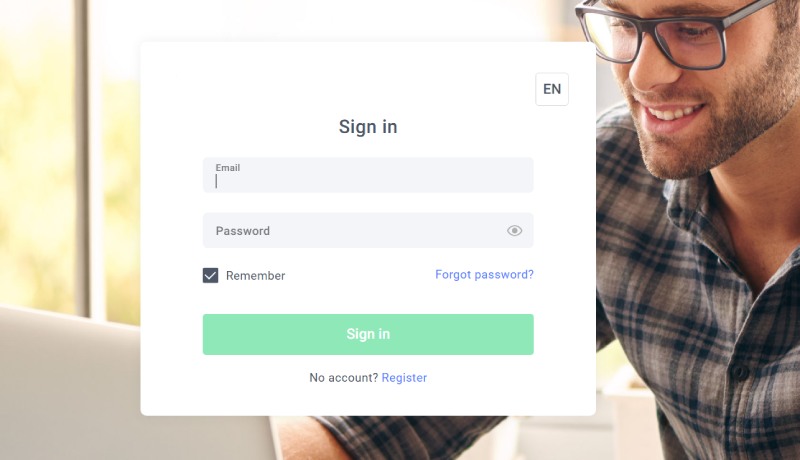800x460 pixels.
Task: Click the man's smiling mouth in photo
Action: point(674,112)
